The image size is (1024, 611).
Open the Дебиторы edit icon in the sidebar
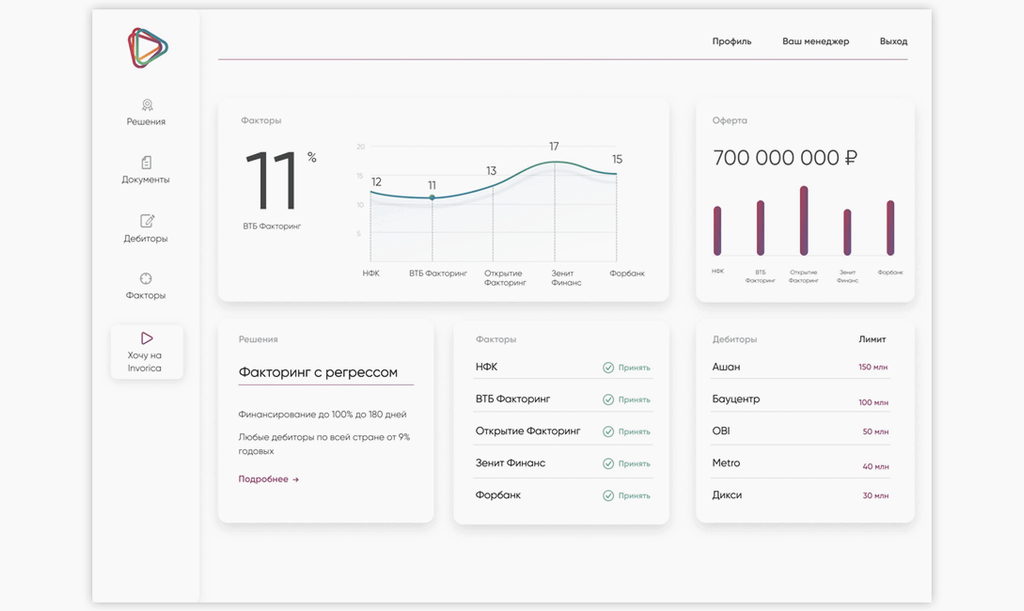point(147,221)
